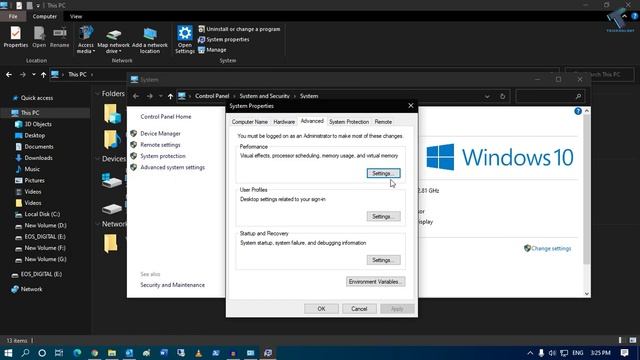Open the File menu in File Explorer
The width and height of the screenshot is (640, 360).
coord(13,16)
